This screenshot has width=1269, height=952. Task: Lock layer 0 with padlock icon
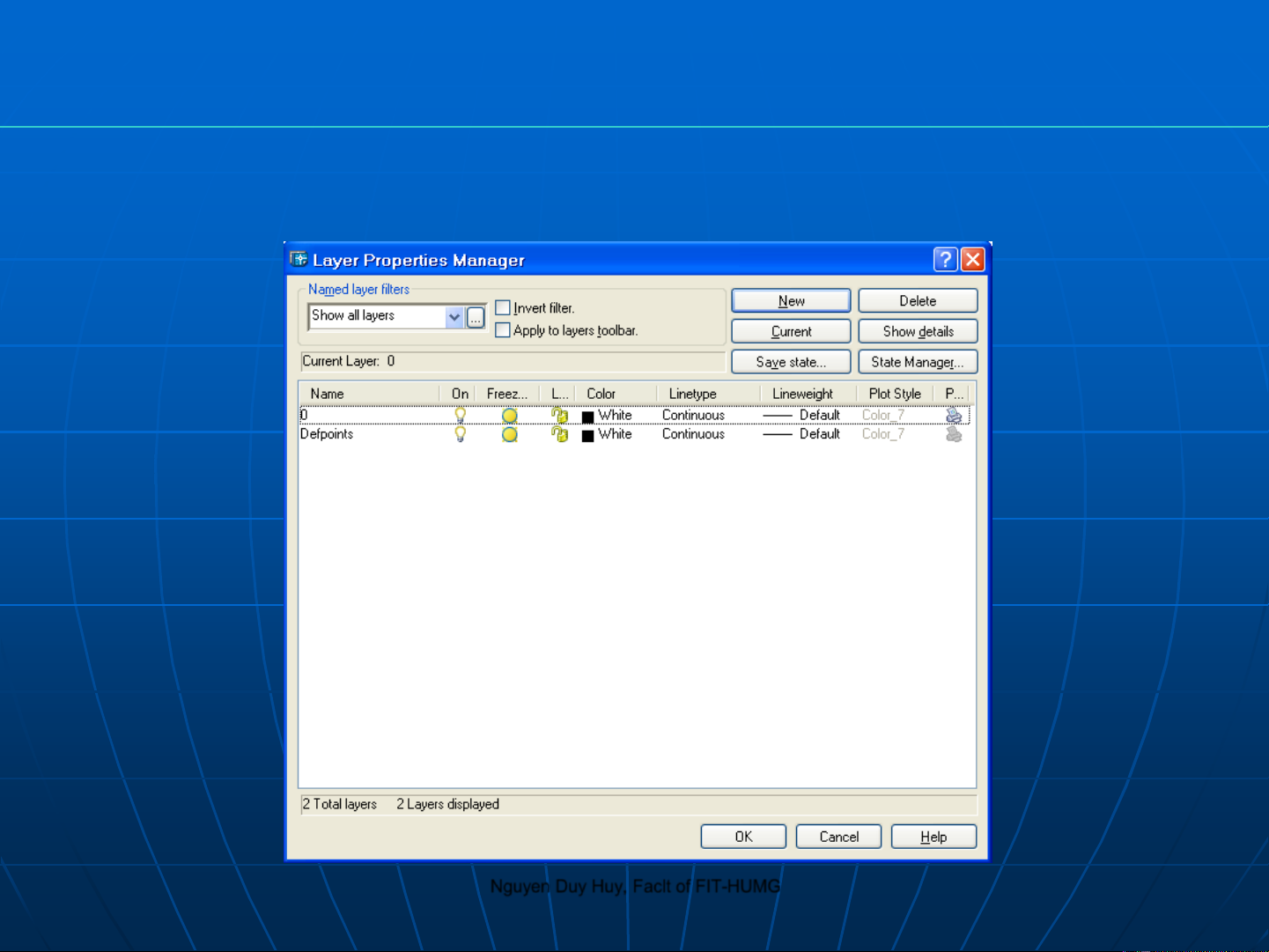(559, 415)
